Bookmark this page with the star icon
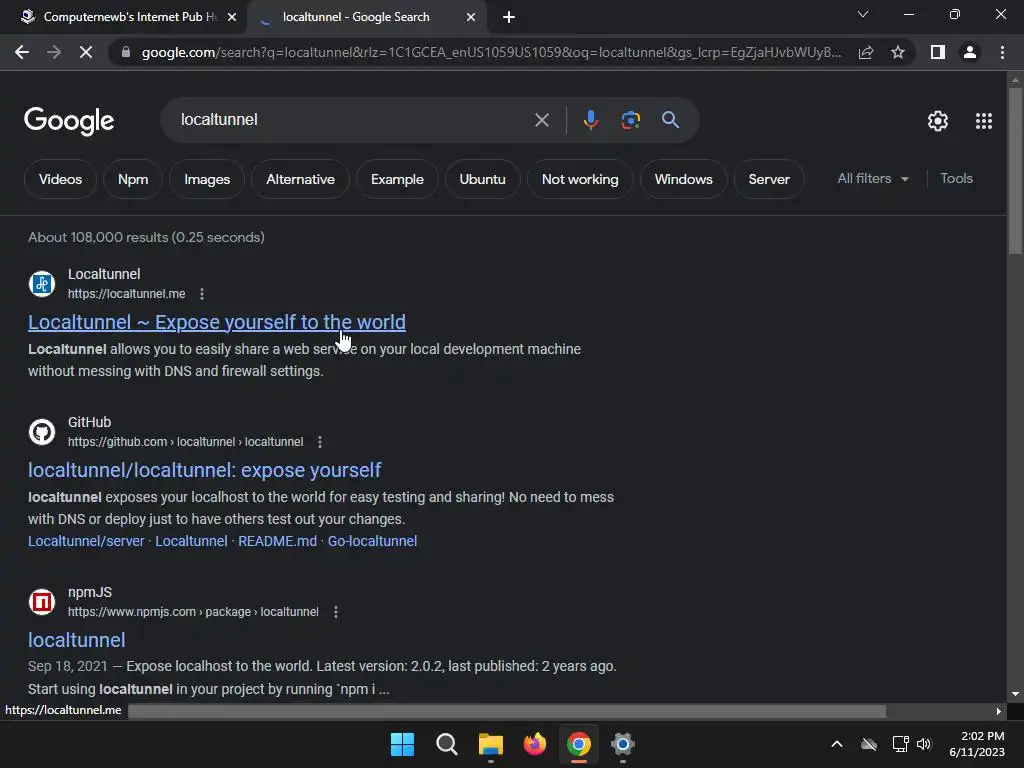Screen dimensions: 1024x768 click(898, 52)
